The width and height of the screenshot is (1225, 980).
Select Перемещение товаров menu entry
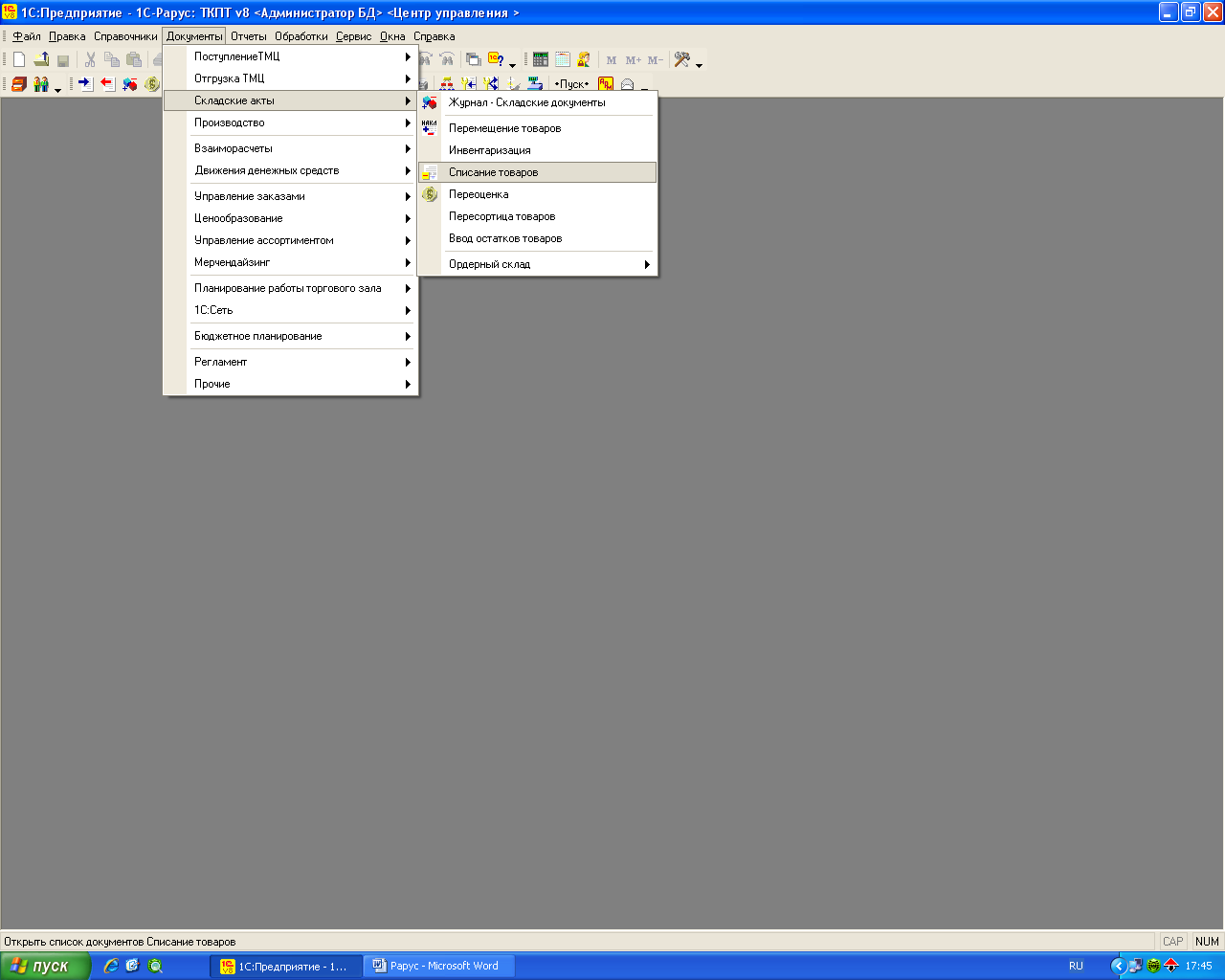coord(538,128)
